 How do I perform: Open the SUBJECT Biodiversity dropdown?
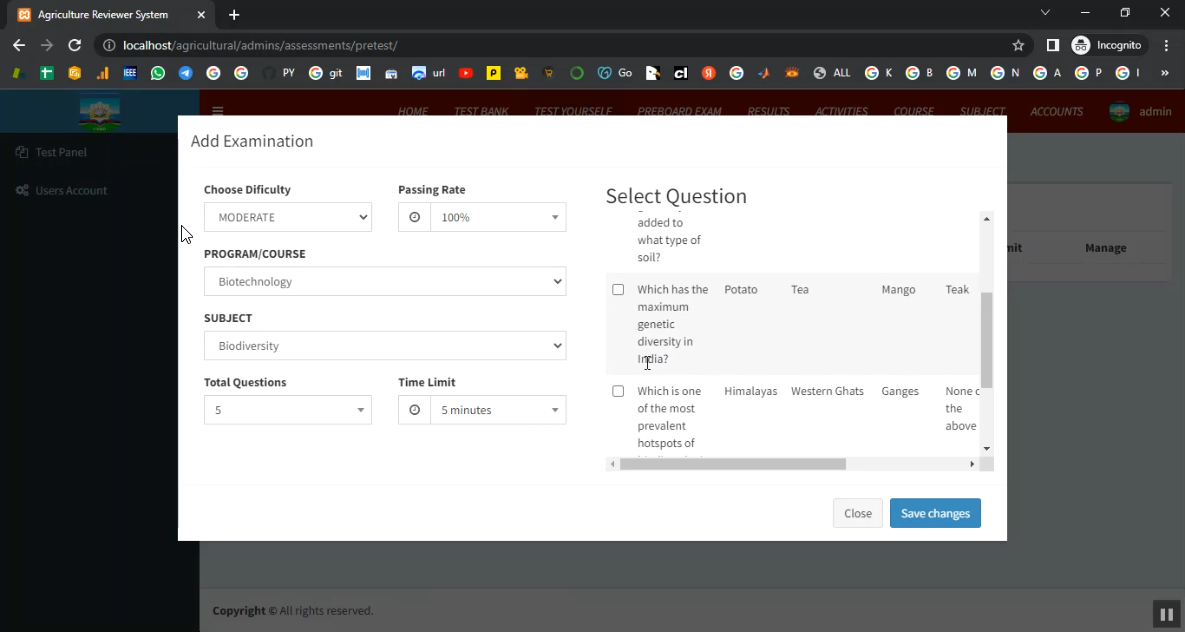(384, 346)
